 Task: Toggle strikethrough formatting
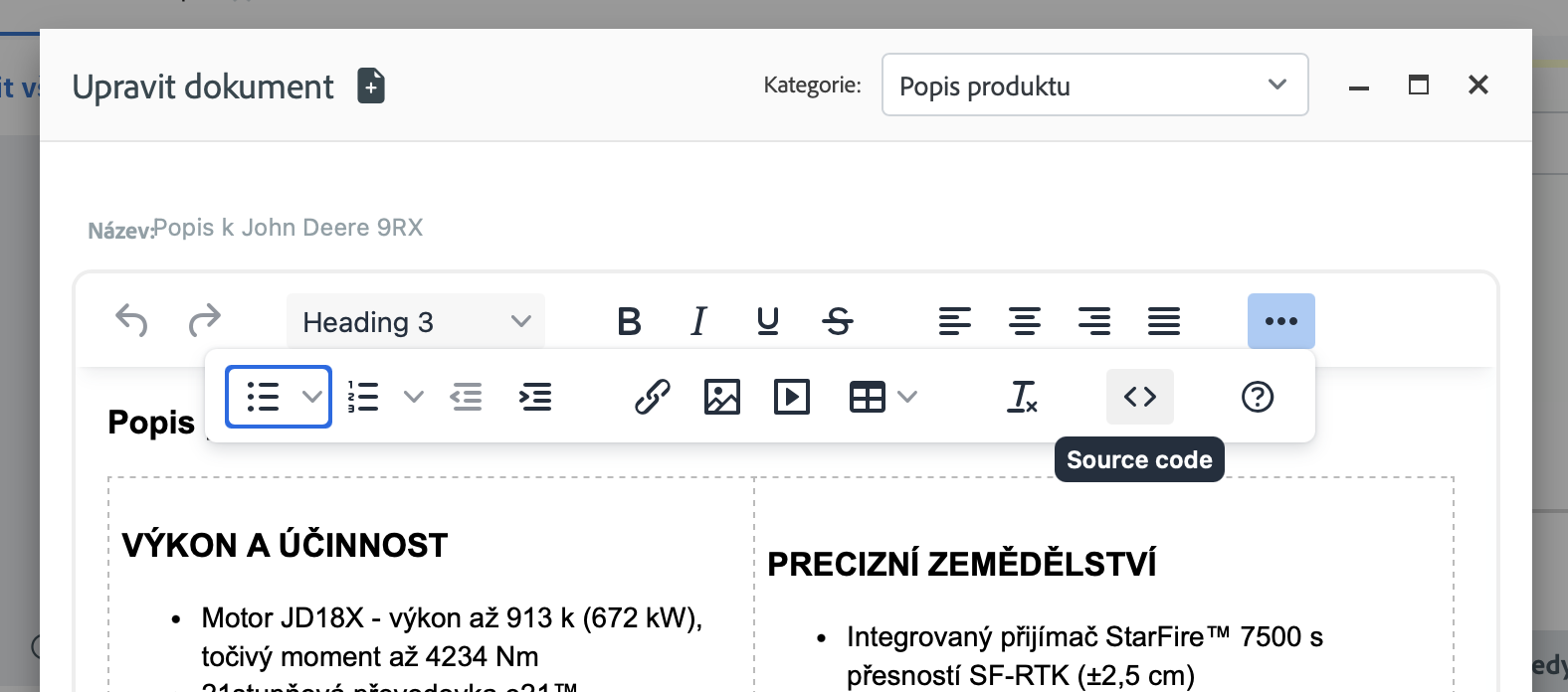838,321
